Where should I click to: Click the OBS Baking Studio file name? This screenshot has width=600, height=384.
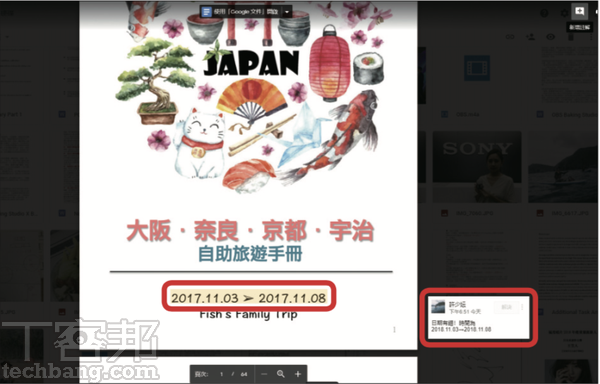point(574,115)
